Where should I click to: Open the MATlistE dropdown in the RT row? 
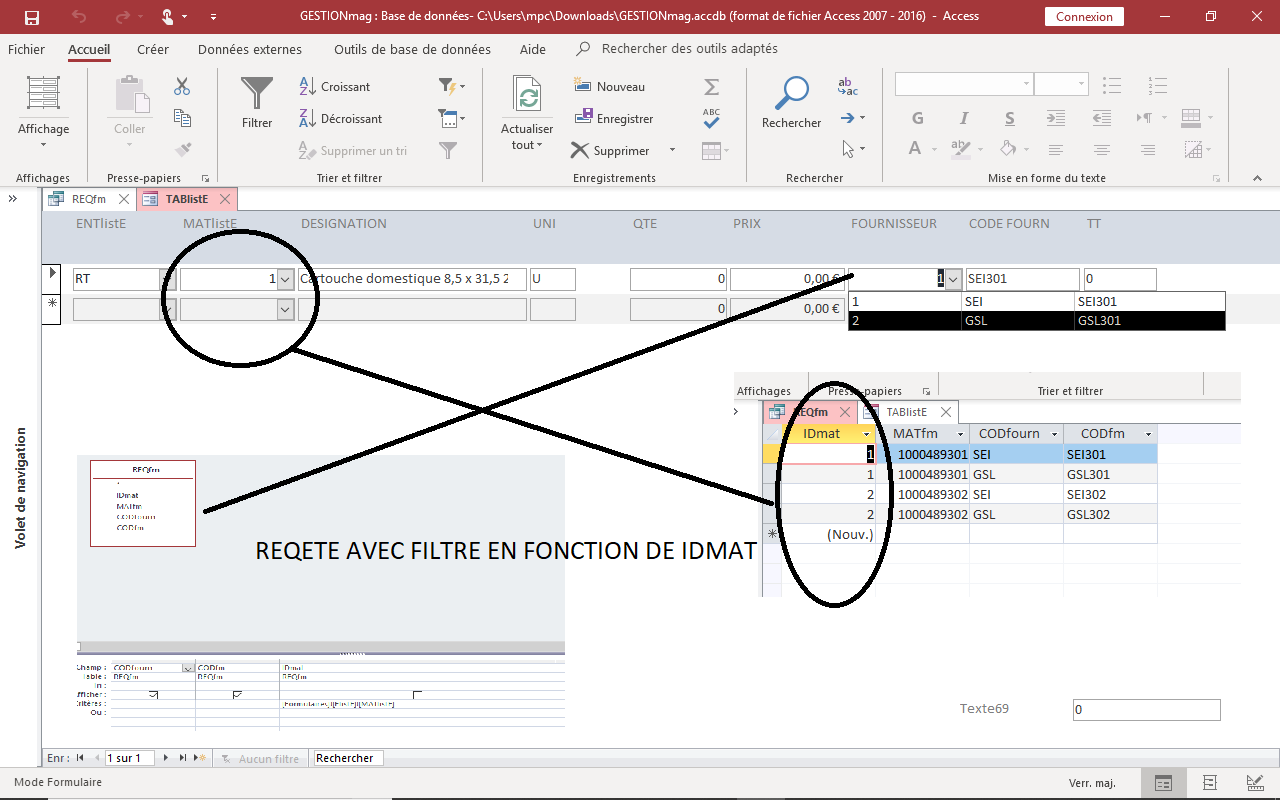(286, 280)
